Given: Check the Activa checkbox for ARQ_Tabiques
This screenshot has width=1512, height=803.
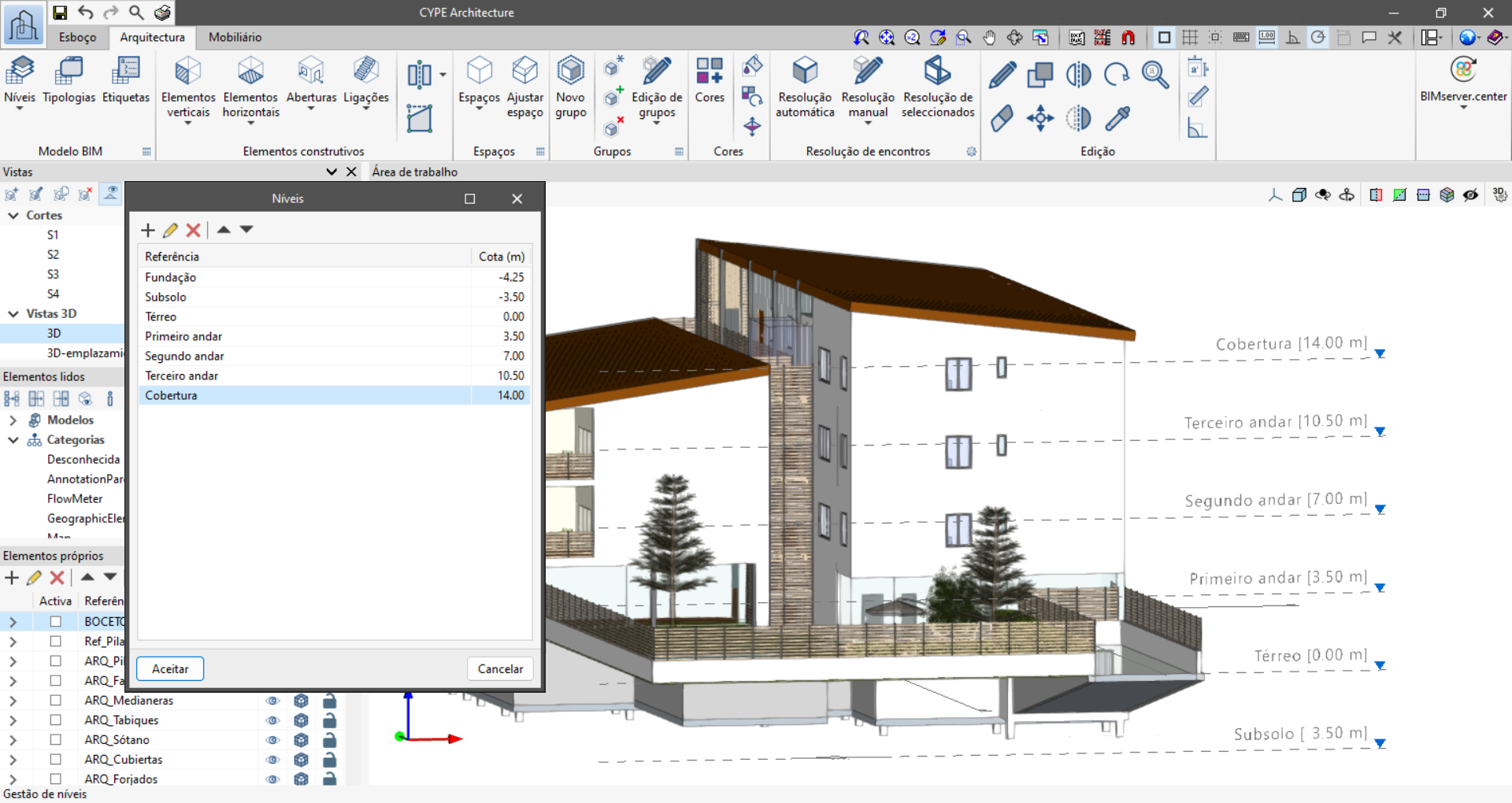Looking at the screenshot, I should tap(55, 720).
